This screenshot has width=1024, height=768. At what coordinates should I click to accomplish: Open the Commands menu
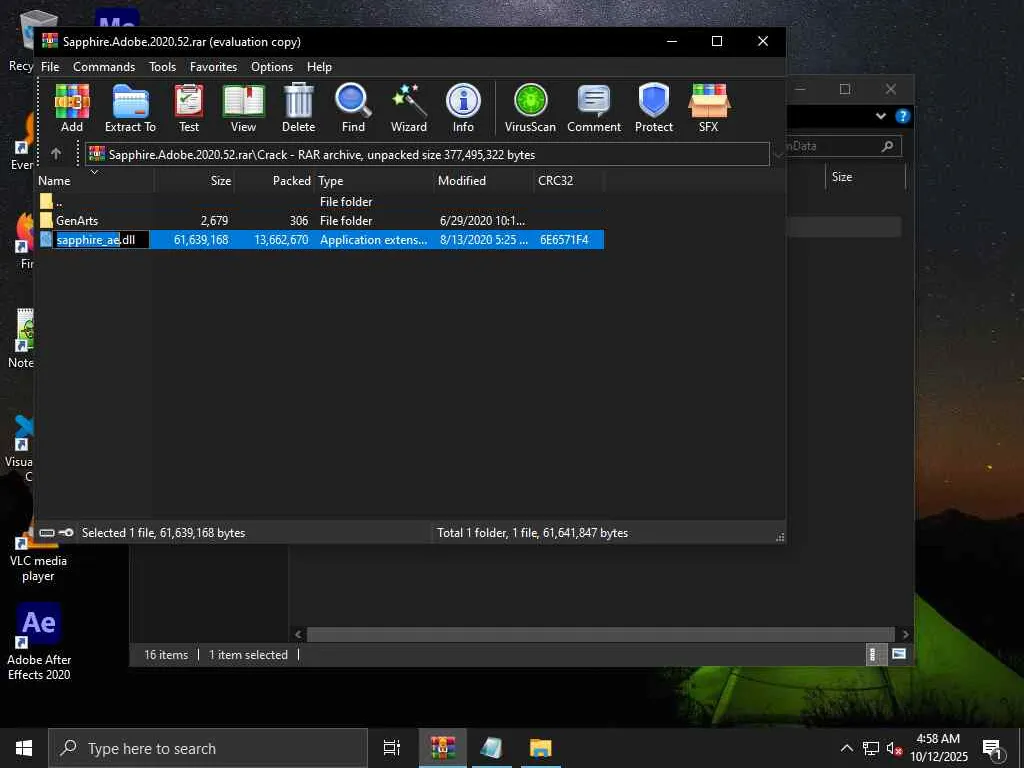104,67
